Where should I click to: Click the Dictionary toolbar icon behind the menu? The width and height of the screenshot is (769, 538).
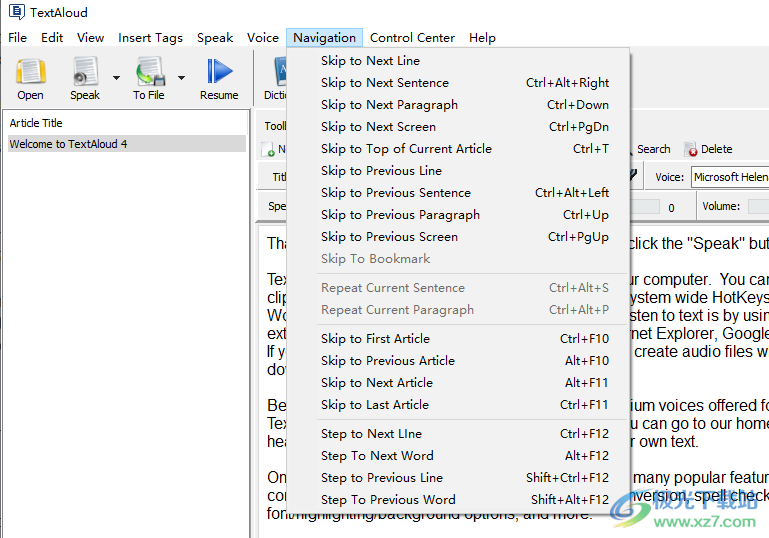280,72
